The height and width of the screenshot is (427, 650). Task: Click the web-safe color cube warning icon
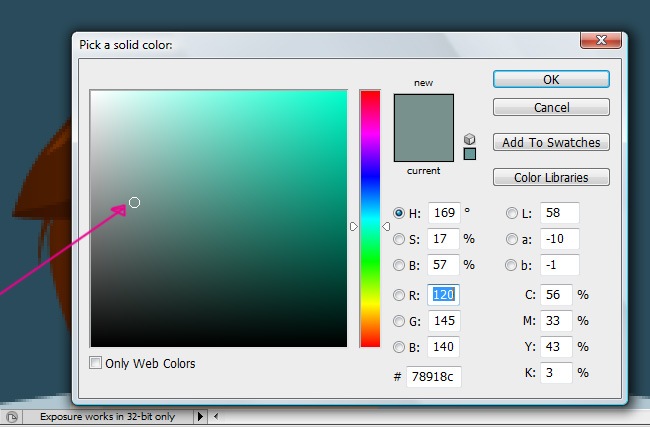pyautogui.click(x=470, y=138)
